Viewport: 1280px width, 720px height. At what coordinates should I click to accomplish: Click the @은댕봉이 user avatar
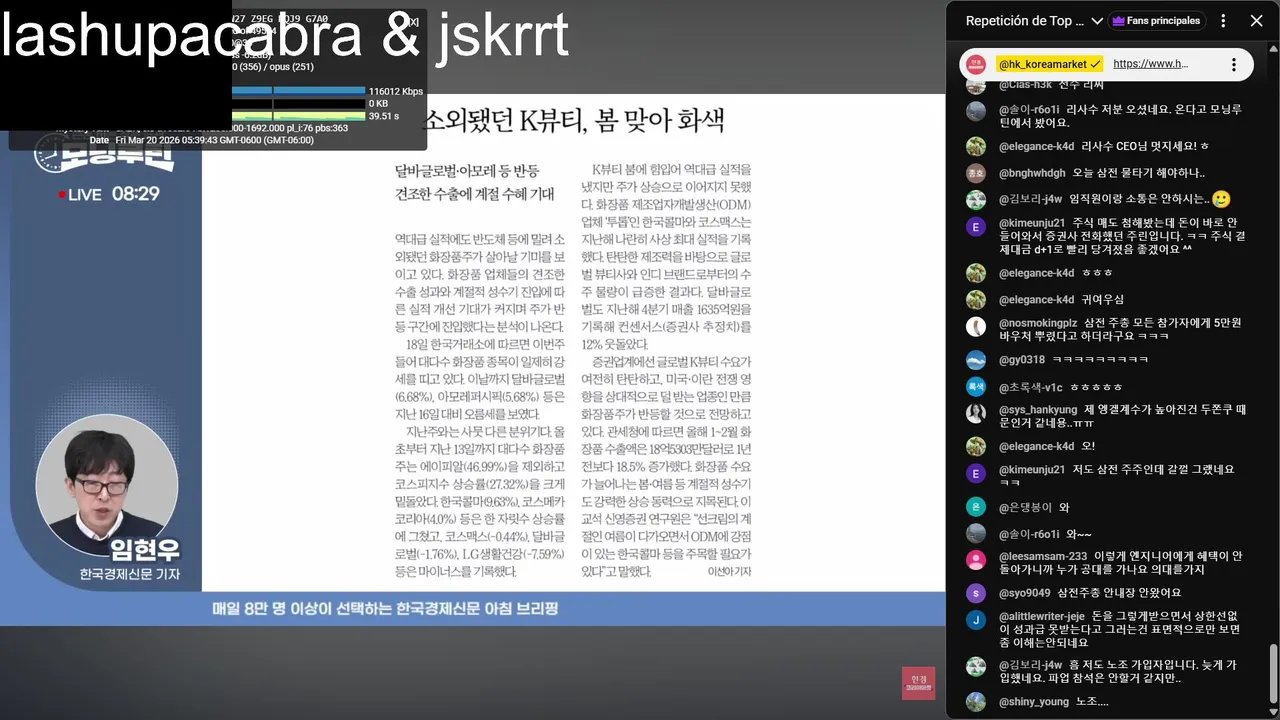click(x=976, y=507)
